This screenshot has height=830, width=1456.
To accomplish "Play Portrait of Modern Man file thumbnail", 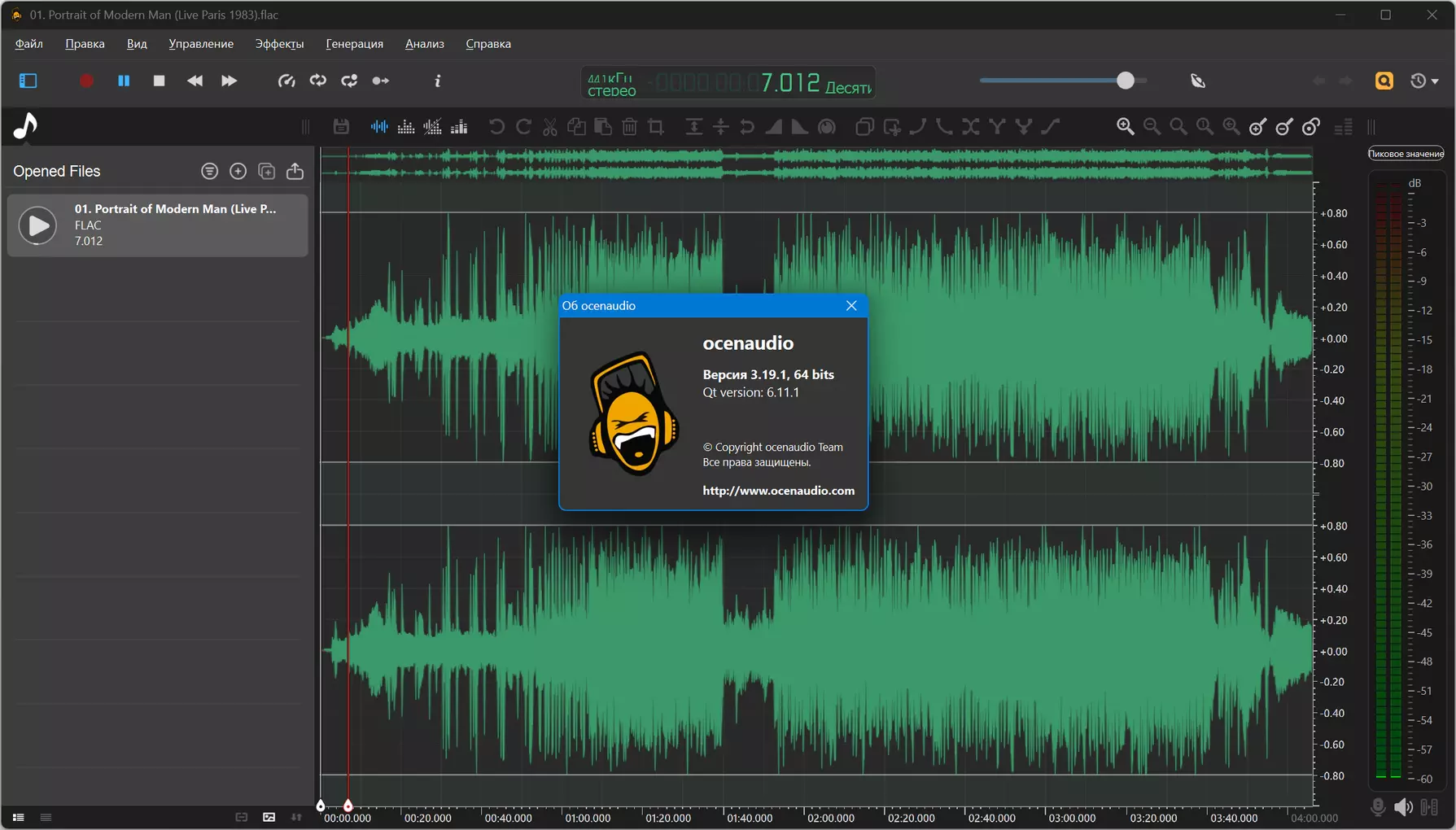I will (x=37, y=225).
